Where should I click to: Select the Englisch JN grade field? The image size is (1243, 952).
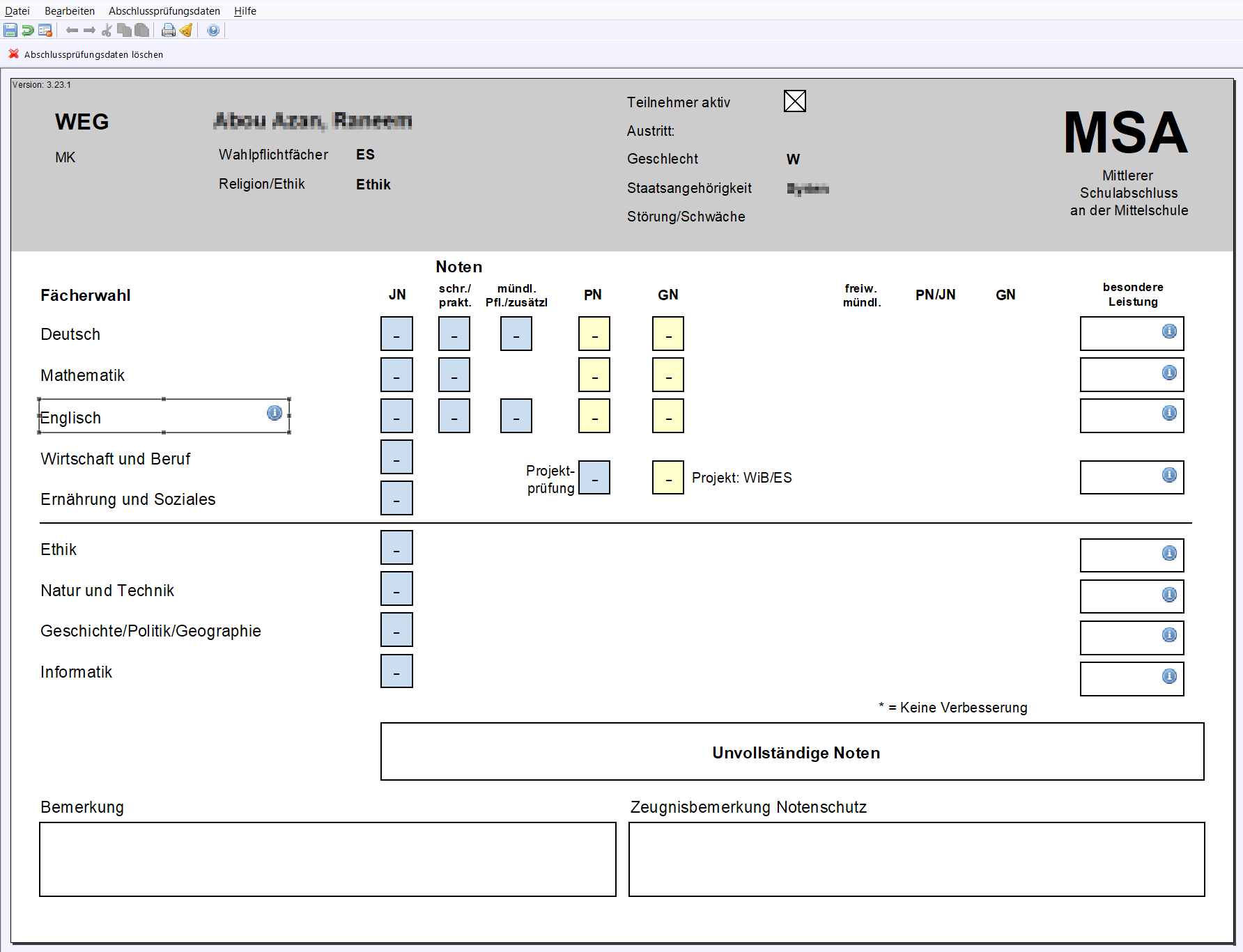tap(396, 416)
